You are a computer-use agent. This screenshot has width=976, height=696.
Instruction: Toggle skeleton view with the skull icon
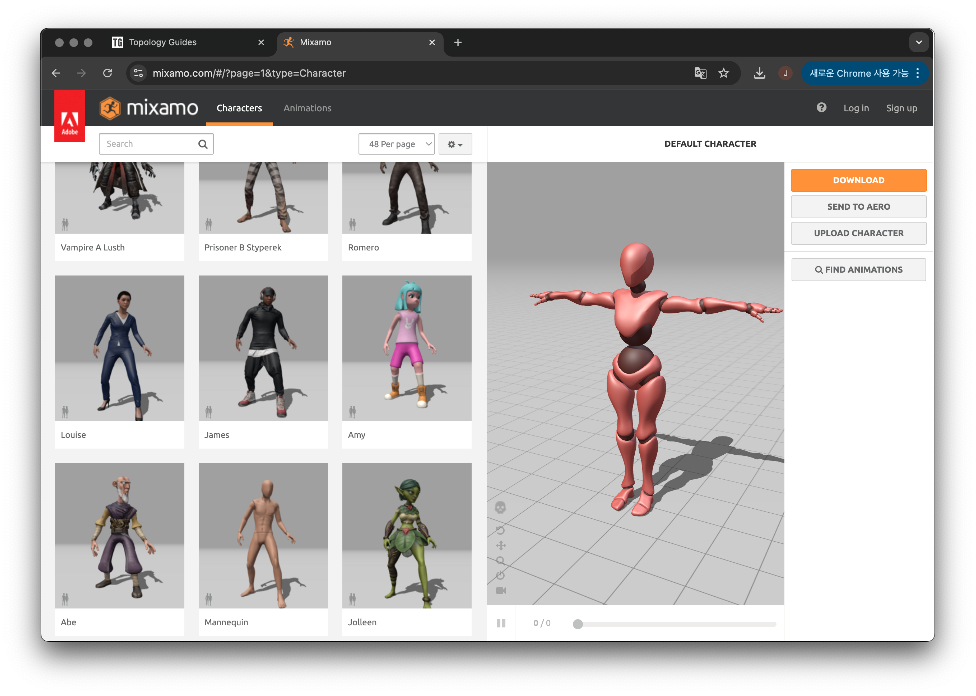[x=501, y=507]
